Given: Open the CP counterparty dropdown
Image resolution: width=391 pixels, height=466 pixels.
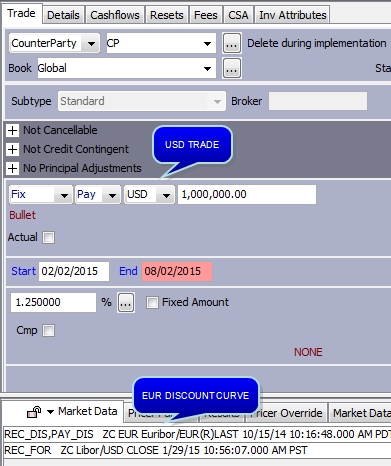Looking at the screenshot, I should (161, 43).
